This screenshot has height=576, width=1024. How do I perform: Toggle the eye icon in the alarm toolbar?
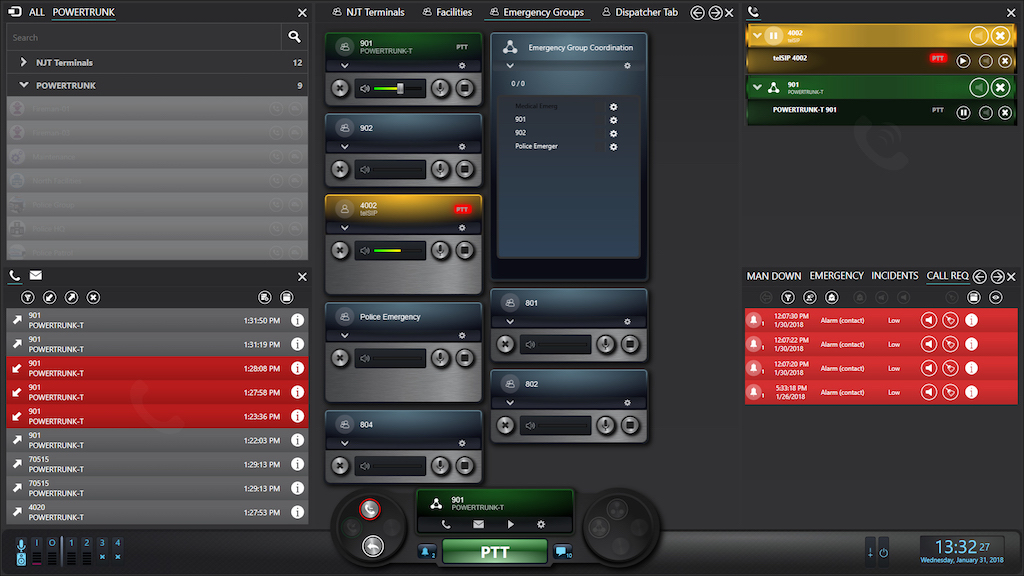point(996,297)
